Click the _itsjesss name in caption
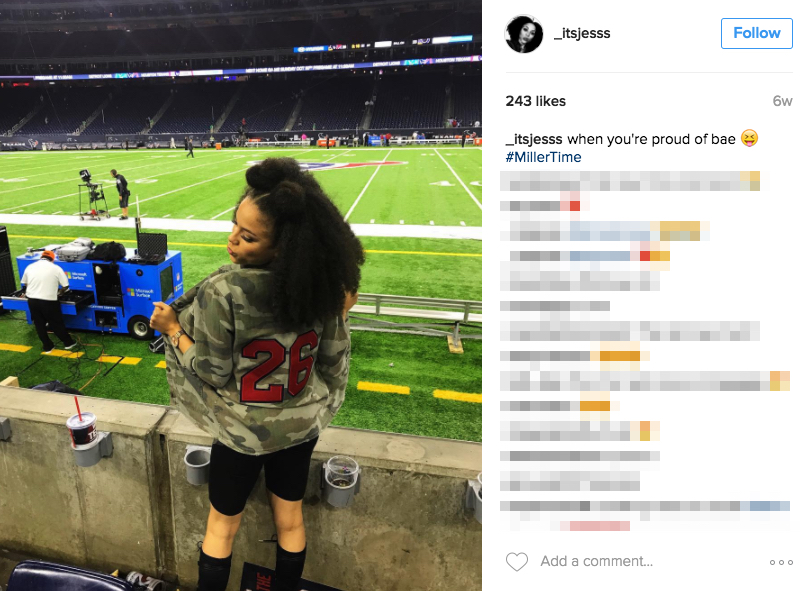This screenshot has width=811, height=591. 534,139
